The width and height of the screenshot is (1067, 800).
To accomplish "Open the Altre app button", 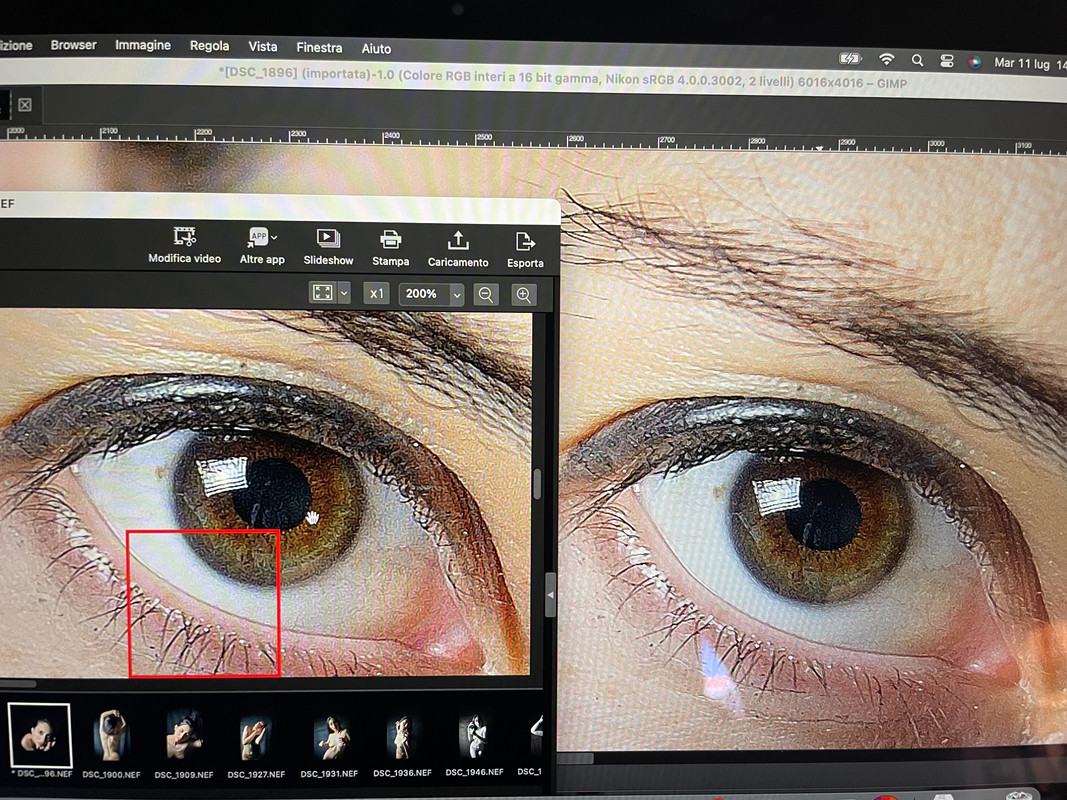I will 259,246.
